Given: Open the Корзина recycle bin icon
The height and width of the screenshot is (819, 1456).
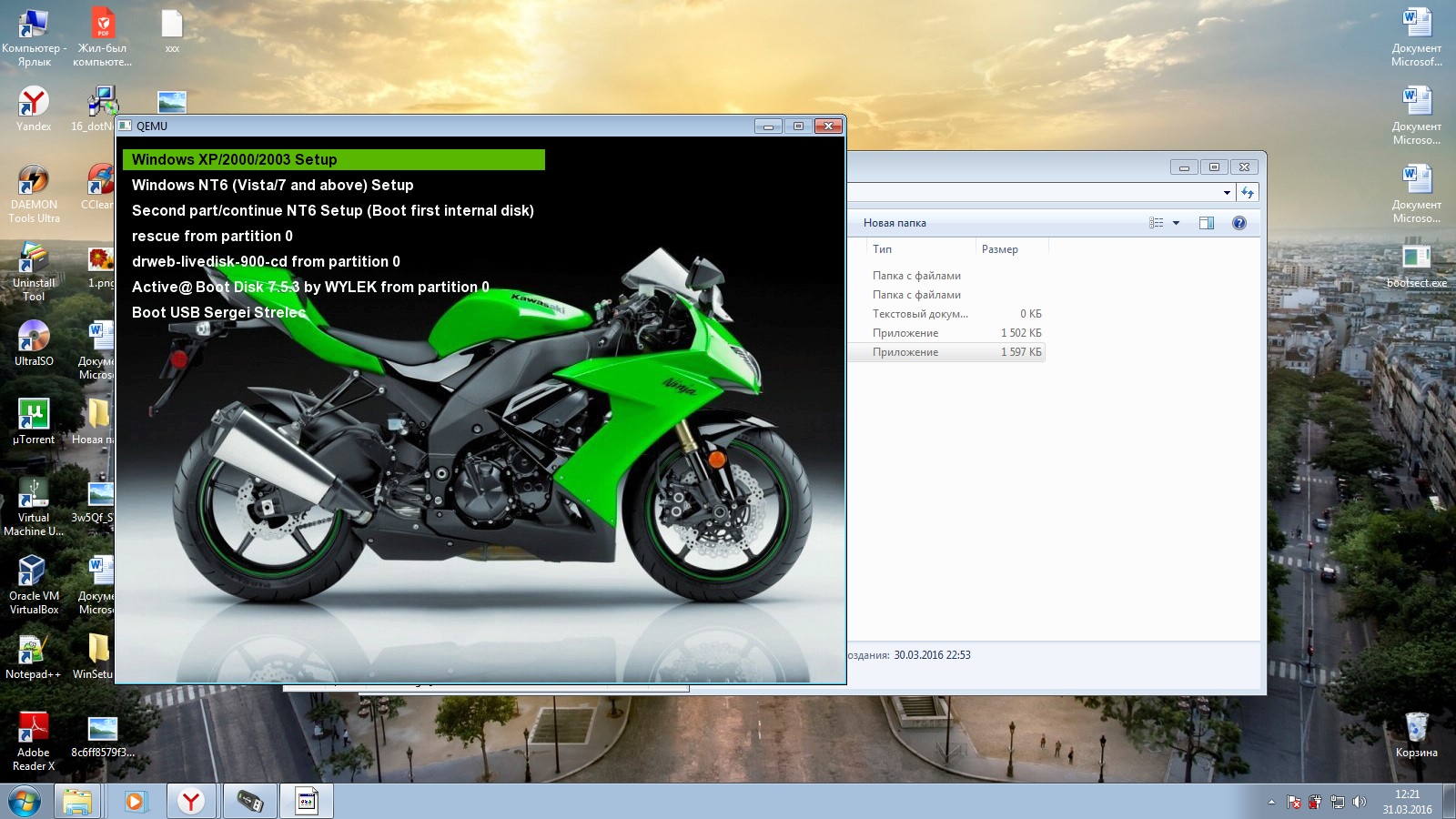Looking at the screenshot, I should coord(1416,729).
